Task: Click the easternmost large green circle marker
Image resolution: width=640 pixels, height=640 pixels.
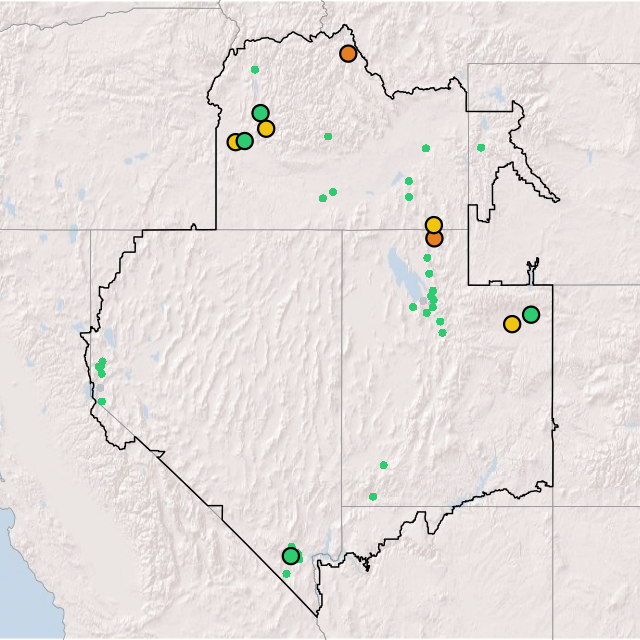Action: click(531, 314)
